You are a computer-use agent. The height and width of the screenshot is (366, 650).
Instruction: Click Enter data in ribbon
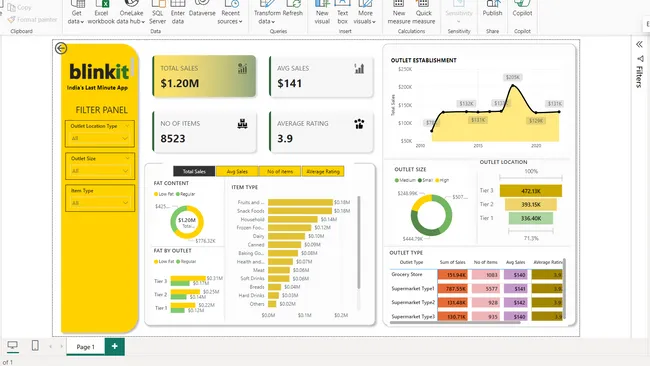pos(178,12)
